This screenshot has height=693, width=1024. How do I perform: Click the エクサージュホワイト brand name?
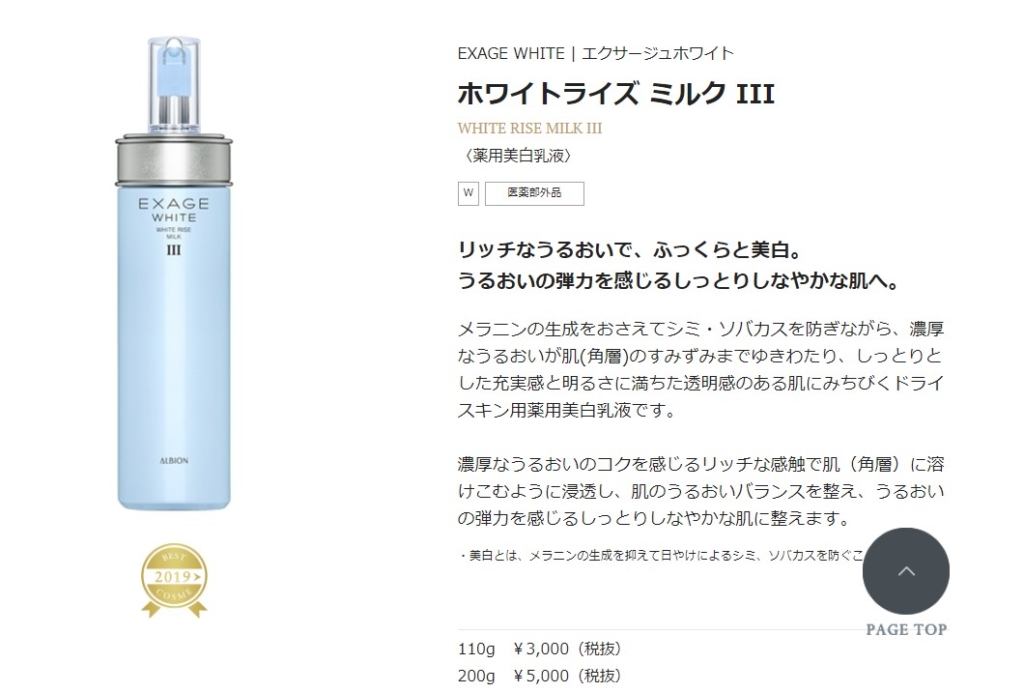click(x=658, y=53)
